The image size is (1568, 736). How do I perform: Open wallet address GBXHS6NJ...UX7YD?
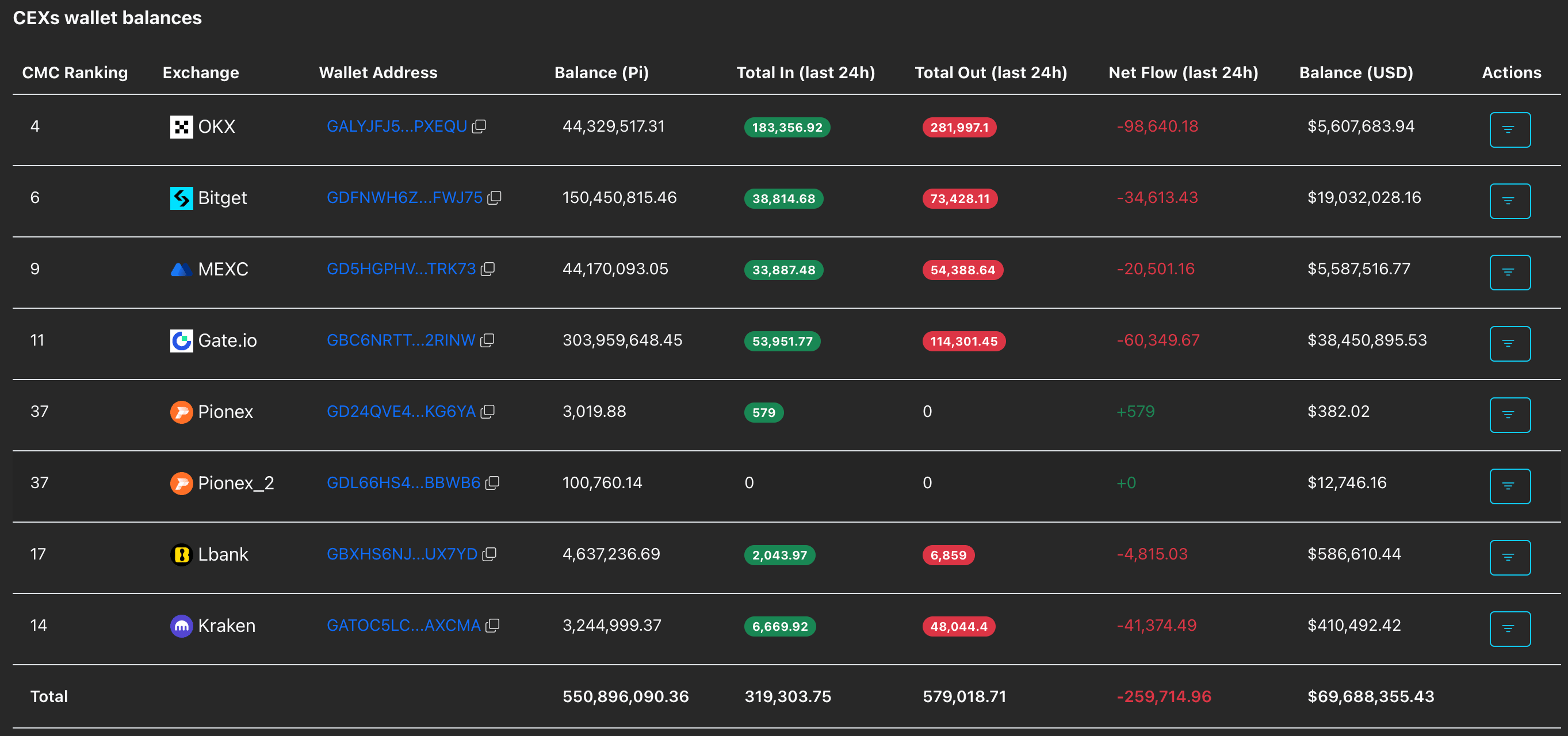click(401, 554)
